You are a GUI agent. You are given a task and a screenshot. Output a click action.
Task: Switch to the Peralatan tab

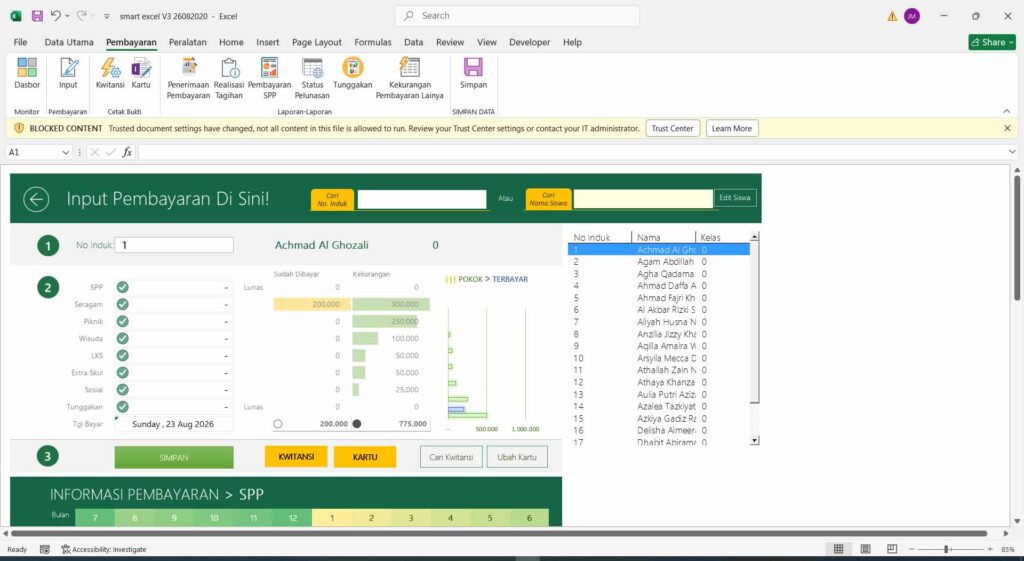coord(187,42)
